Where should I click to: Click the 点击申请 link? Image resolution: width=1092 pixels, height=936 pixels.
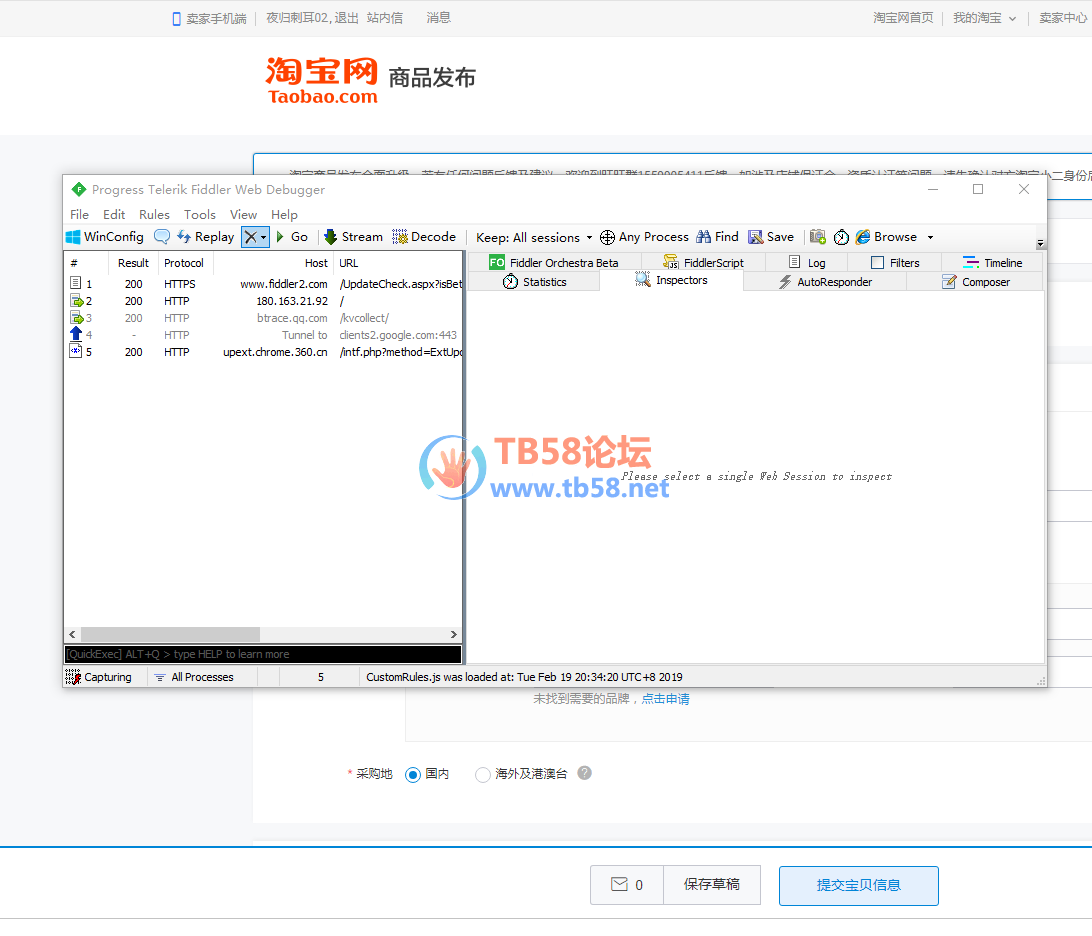tap(665, 699)
